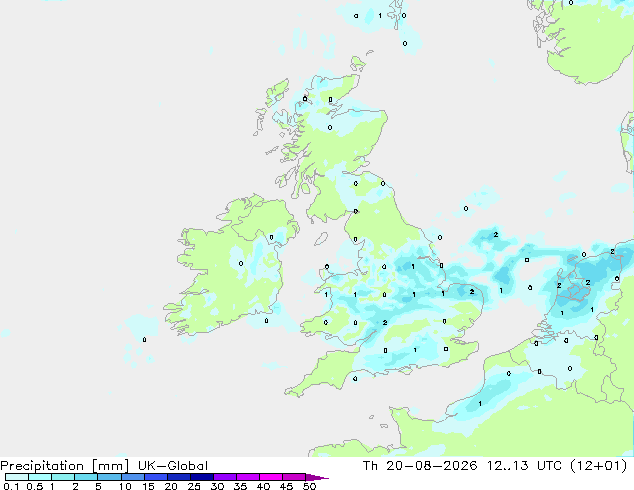Click the date text Th 20-08-2026
634x490 pixels.
[420, 466]
